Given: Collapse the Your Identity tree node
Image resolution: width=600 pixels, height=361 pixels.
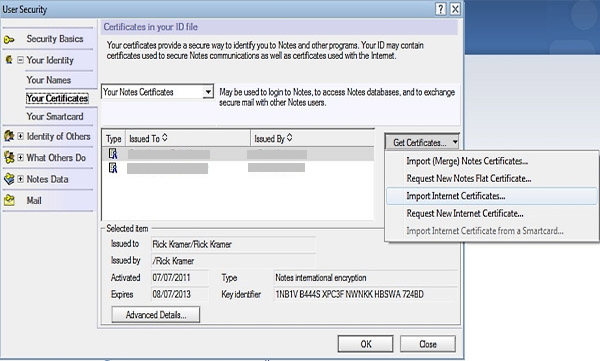Looking at the screenshot, I should [20, 60].
